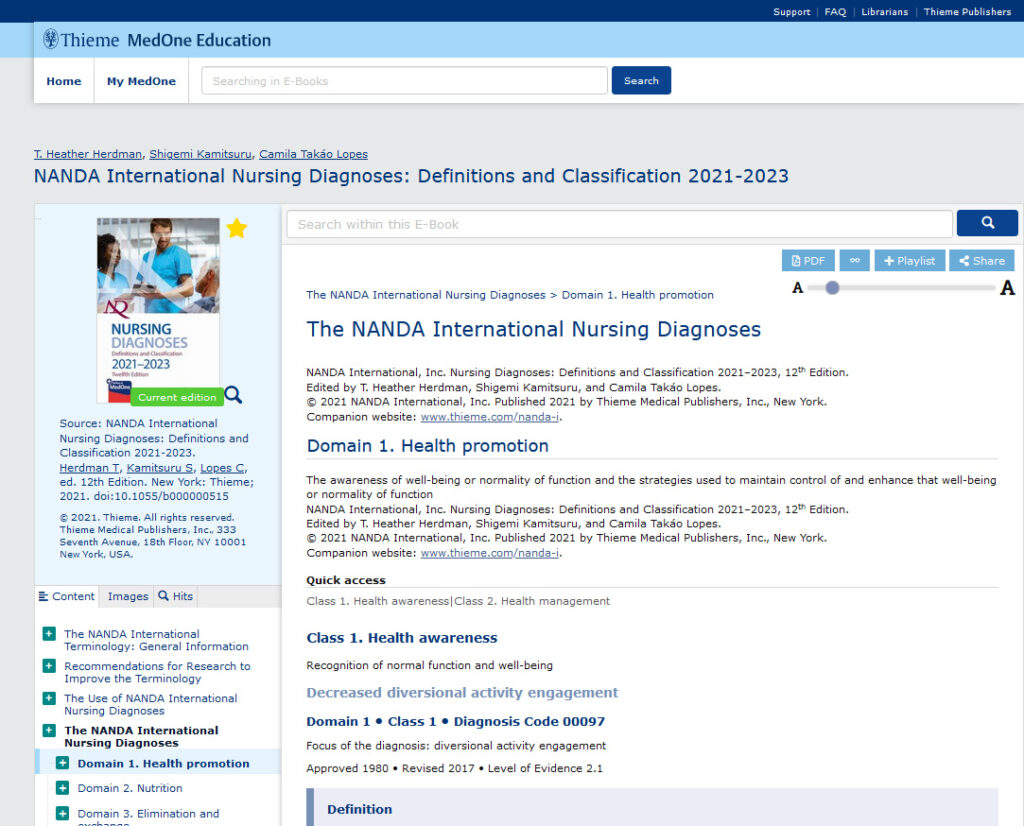Open the Hits tab
This screenshot has width=1024, height=826.
pos(176,596)
